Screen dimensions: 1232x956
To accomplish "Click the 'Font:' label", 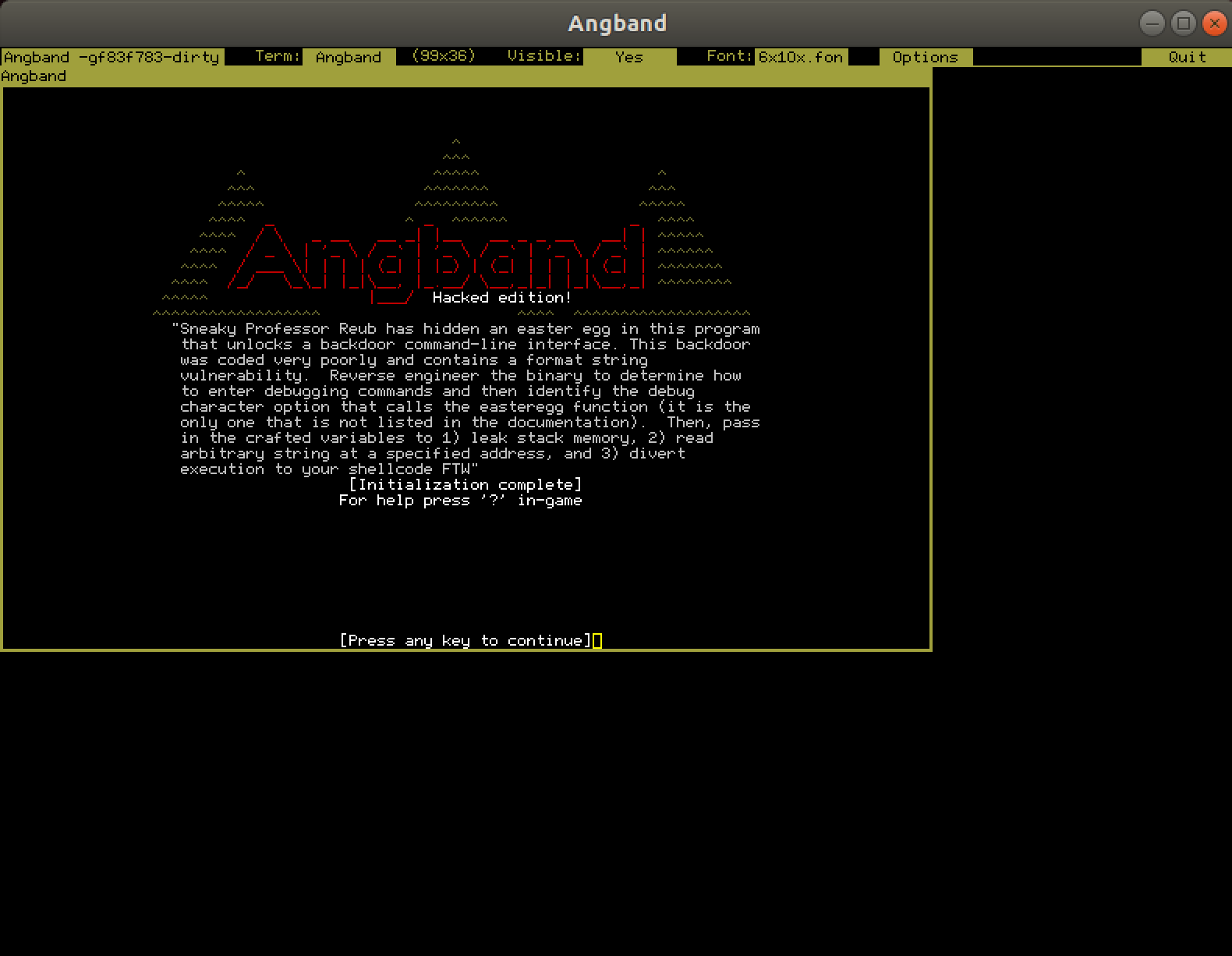I will 729,56.
